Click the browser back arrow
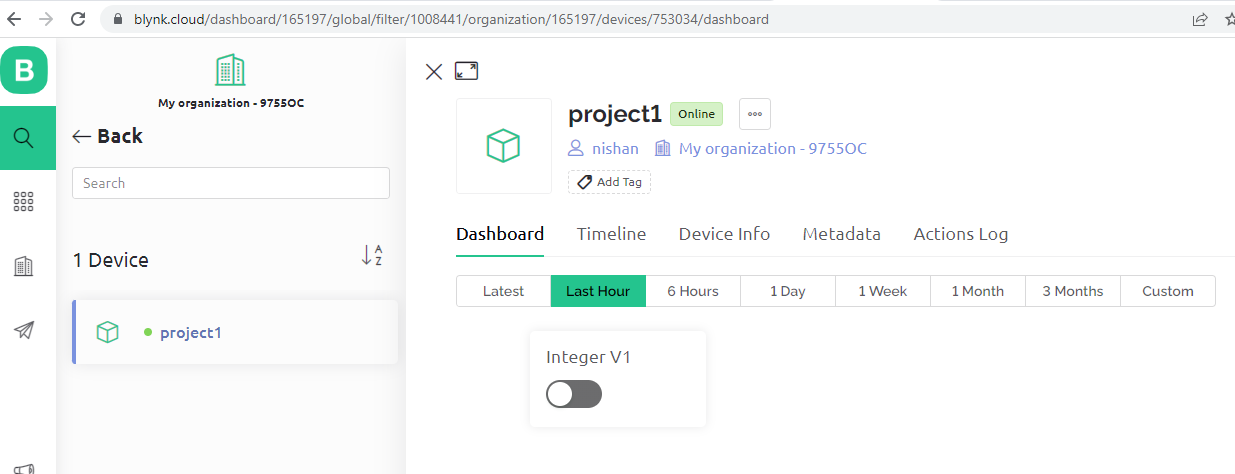This screenshot has height=474, width=1235. 14,19
